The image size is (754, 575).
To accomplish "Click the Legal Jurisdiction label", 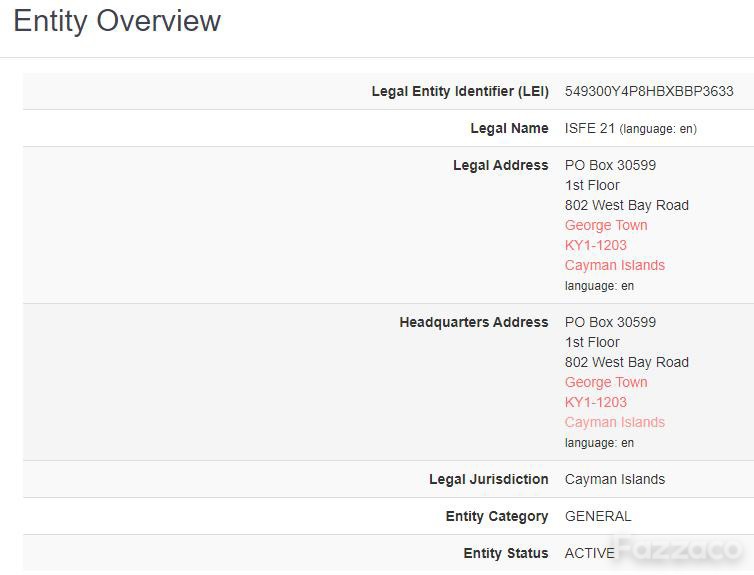I will coord(489,479).
